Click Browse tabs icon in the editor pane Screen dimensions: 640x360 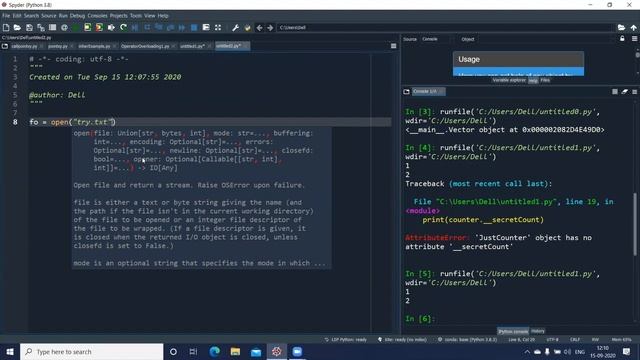click(x=5, y=46)
